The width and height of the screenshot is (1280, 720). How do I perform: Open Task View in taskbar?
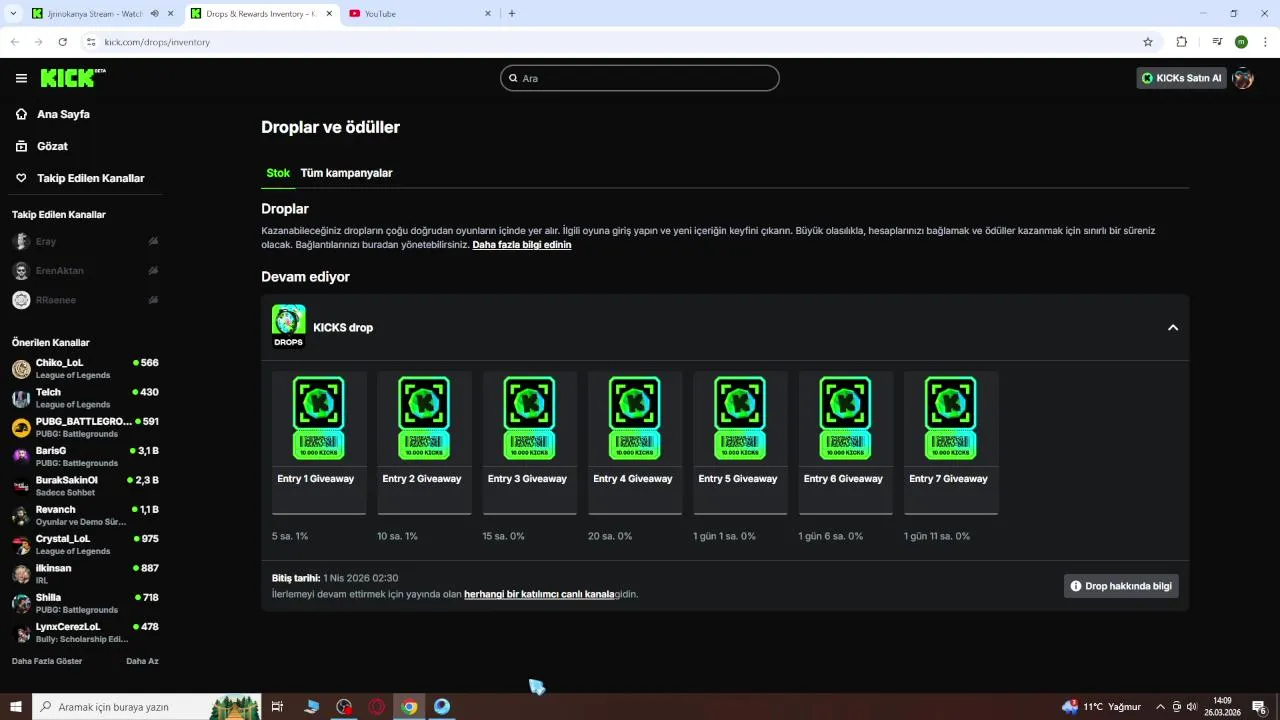[x=278, y=707]
